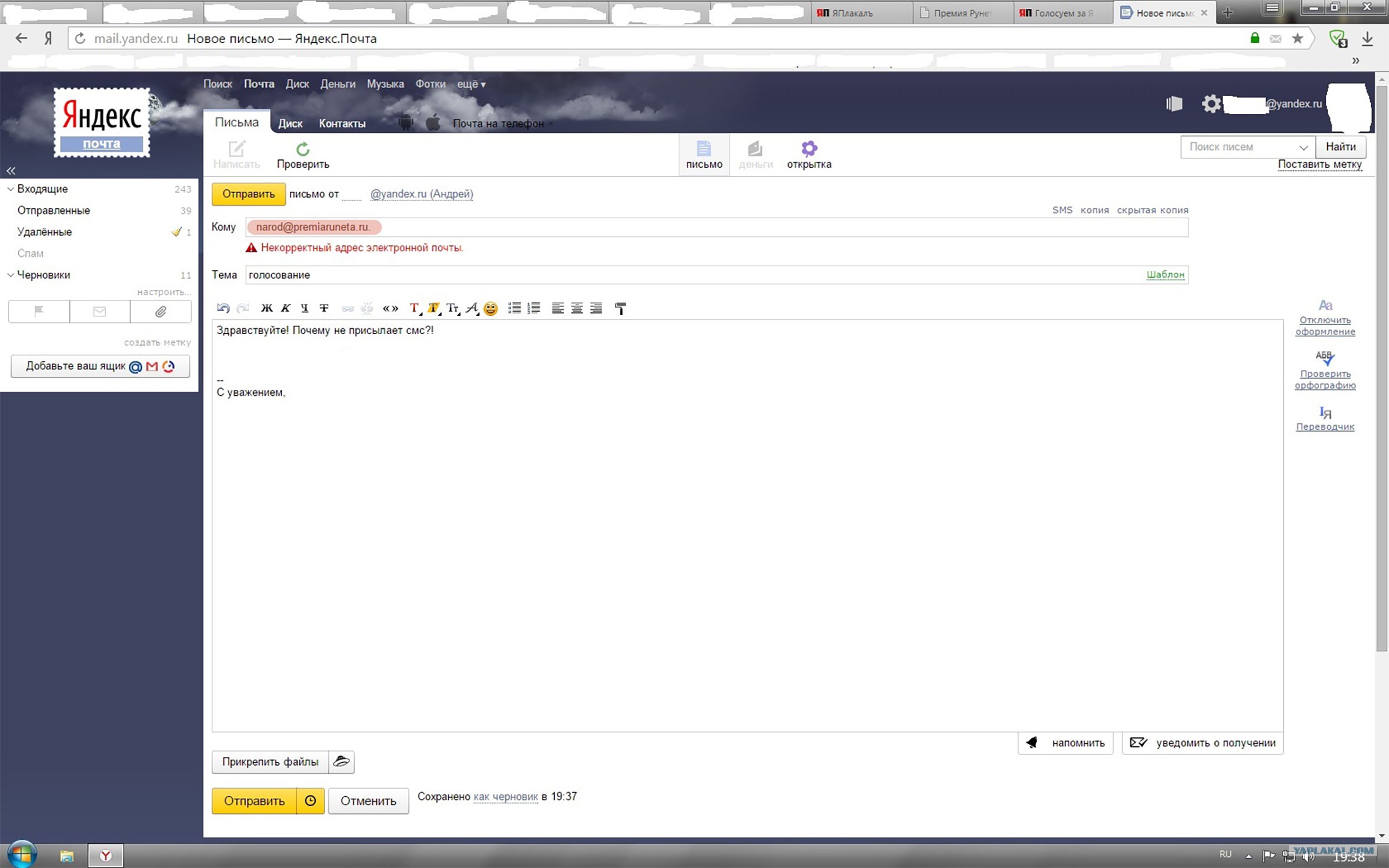
Task: Open the Удалённые folder
Action: (x=45, y=232)
